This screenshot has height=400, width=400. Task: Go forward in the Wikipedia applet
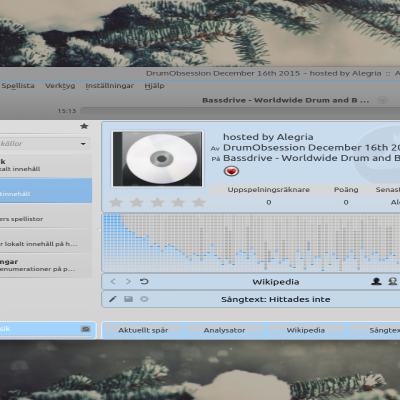128,282
